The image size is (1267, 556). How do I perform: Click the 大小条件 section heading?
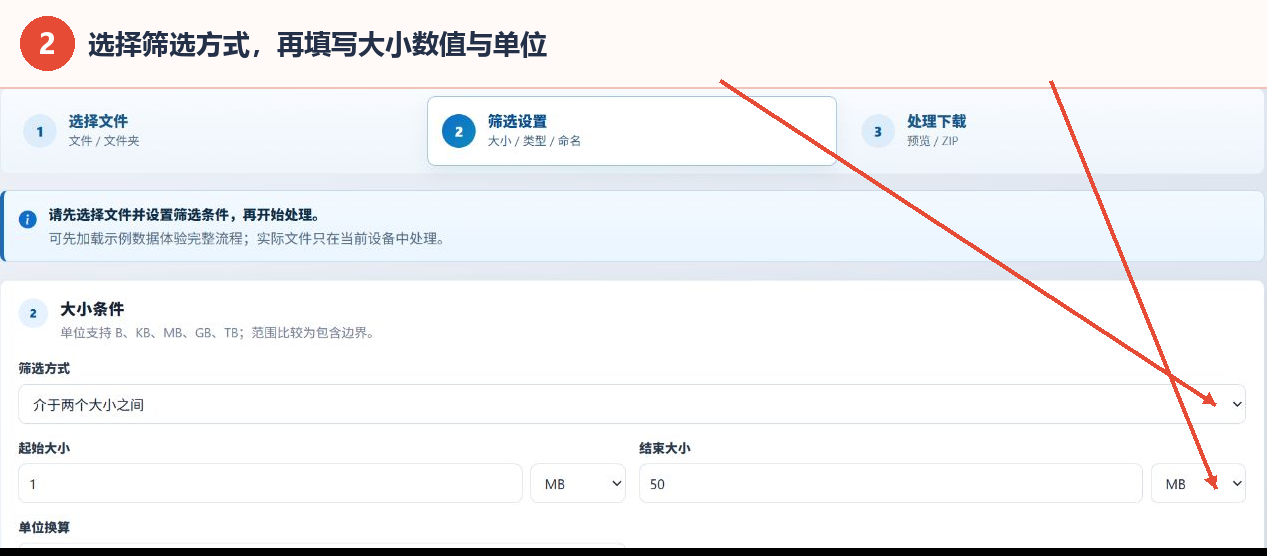coord(92,309)
